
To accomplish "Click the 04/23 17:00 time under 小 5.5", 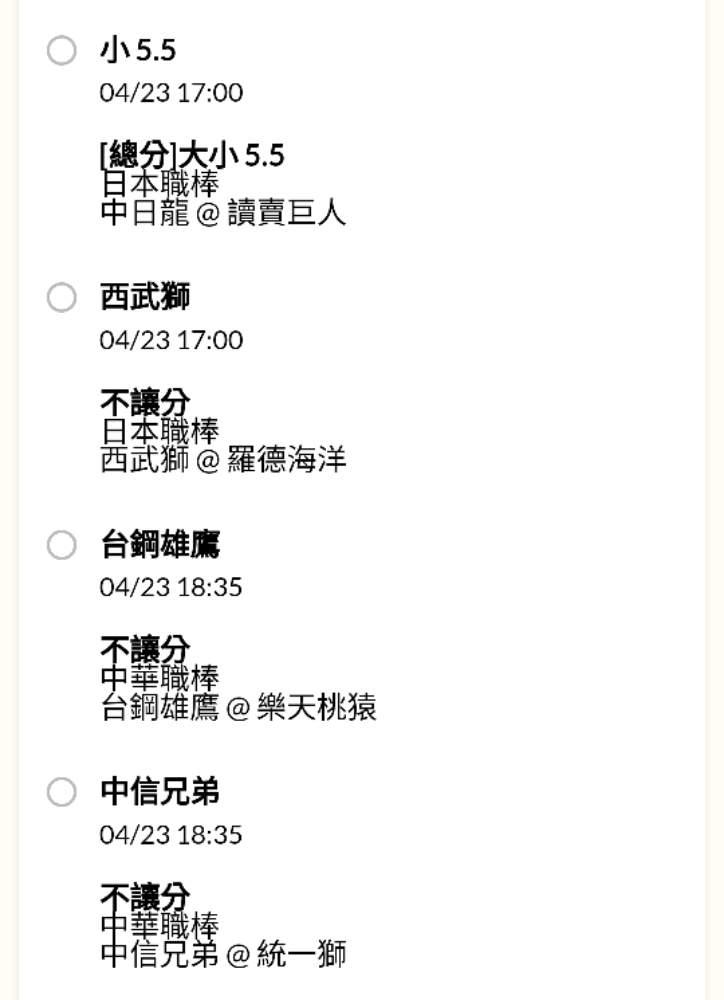I will [x=171, y=93].
